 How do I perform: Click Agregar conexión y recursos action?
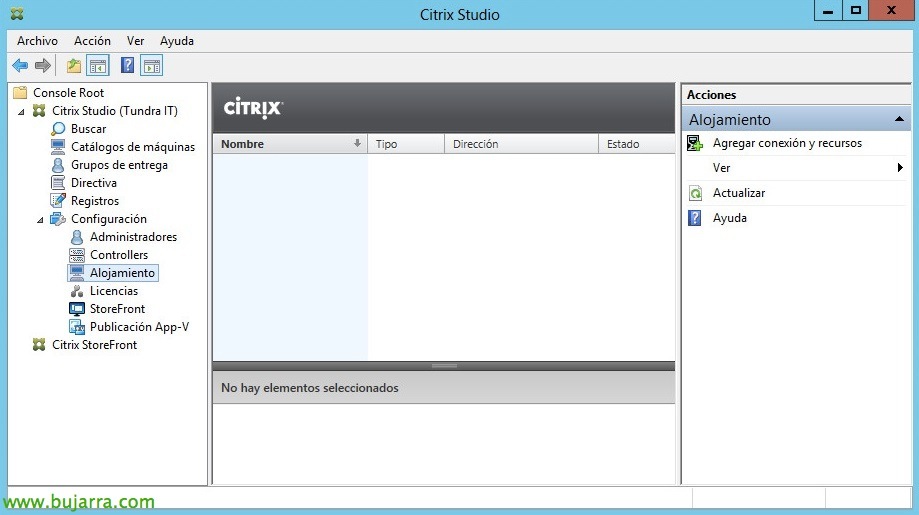point(787,143)
